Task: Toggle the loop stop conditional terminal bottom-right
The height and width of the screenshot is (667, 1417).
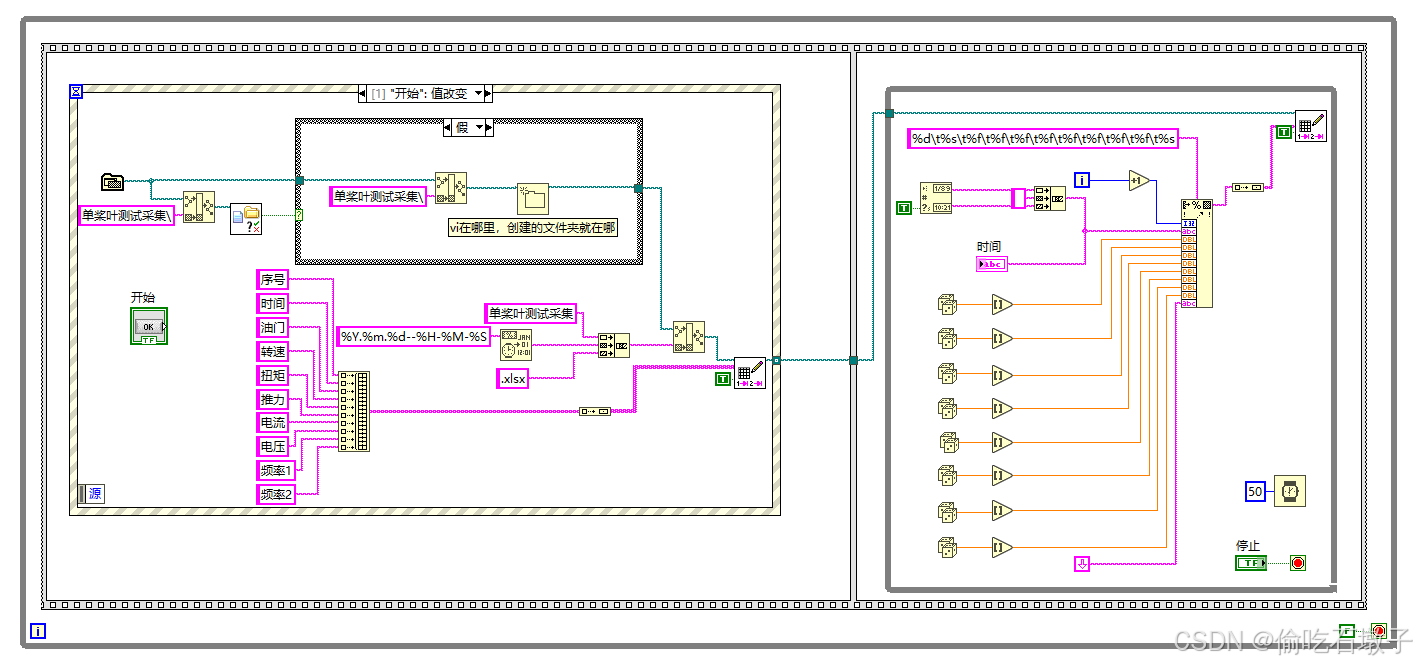Action: (1297, 562)
